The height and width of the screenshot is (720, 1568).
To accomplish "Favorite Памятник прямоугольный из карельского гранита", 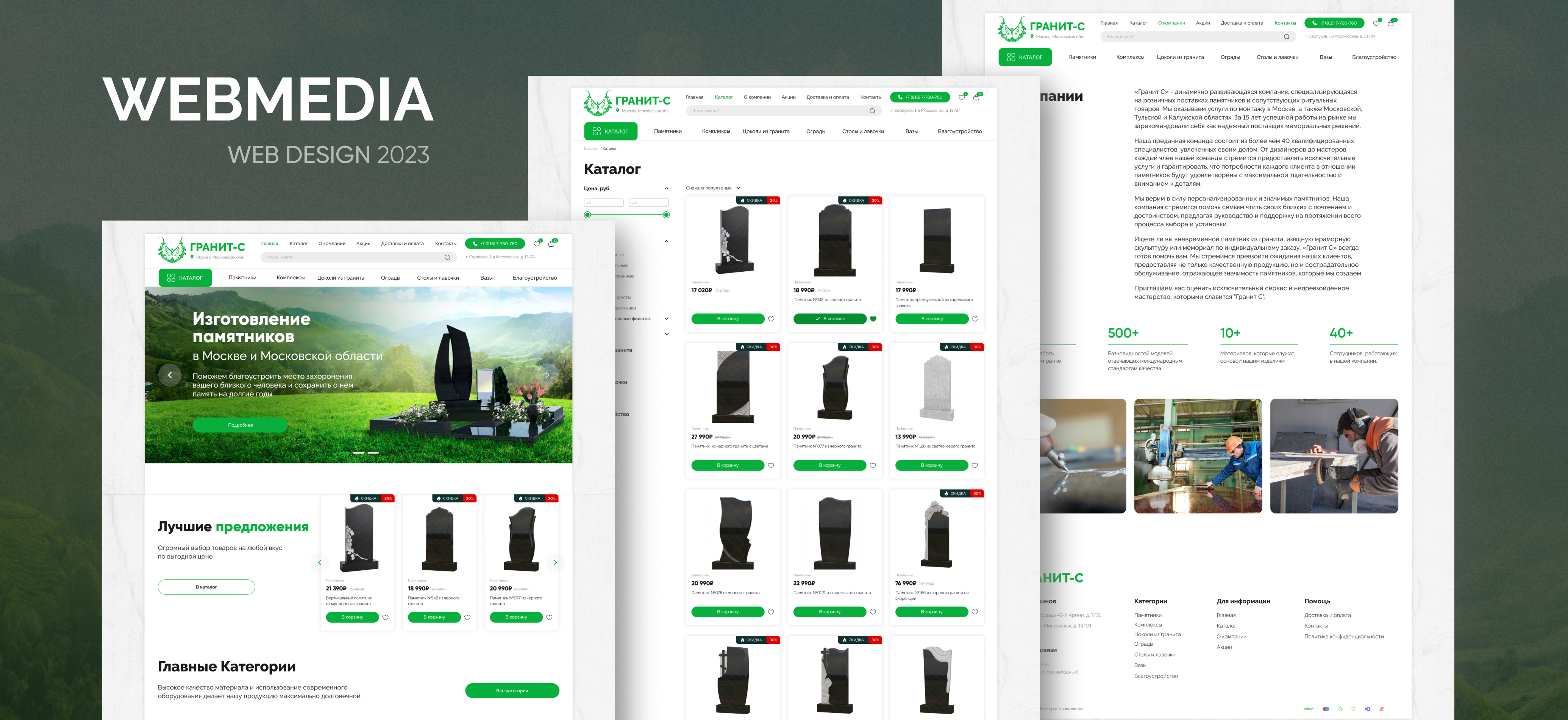I will (975, 319).
